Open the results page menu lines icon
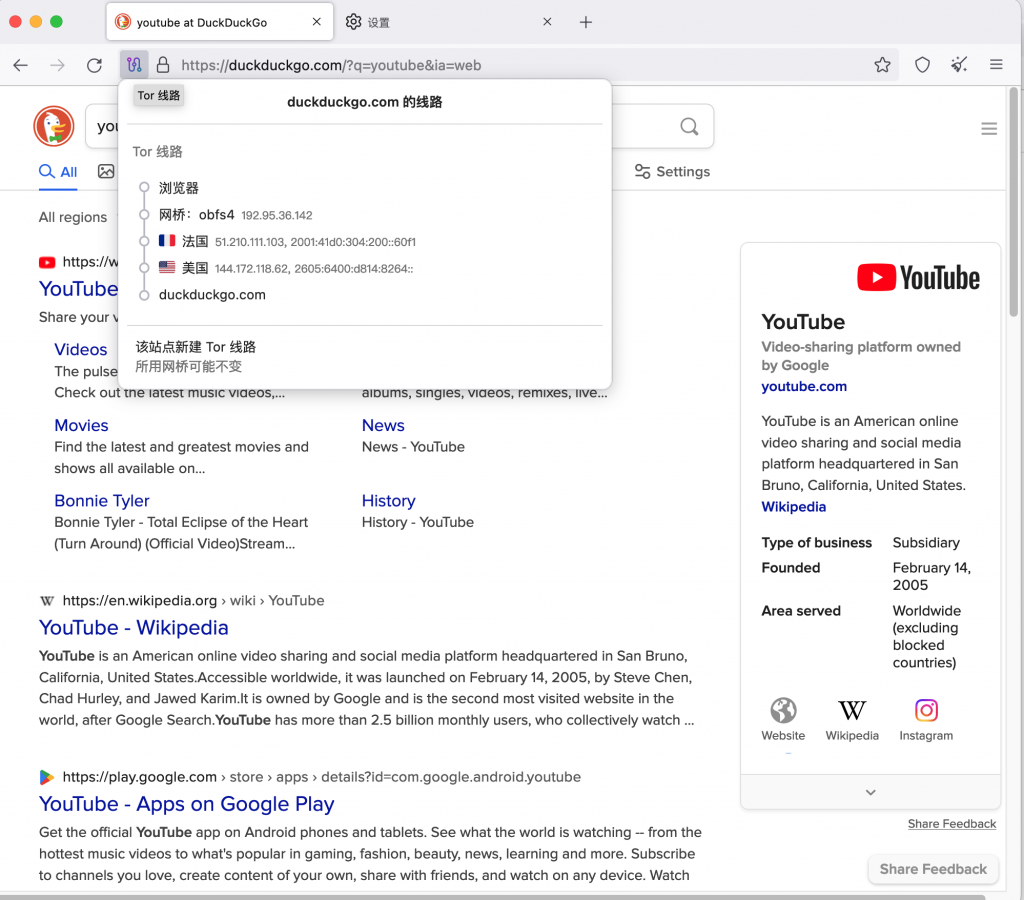Image resolution: width=1024 pixels, height=900 pixels. pos(989,128)
